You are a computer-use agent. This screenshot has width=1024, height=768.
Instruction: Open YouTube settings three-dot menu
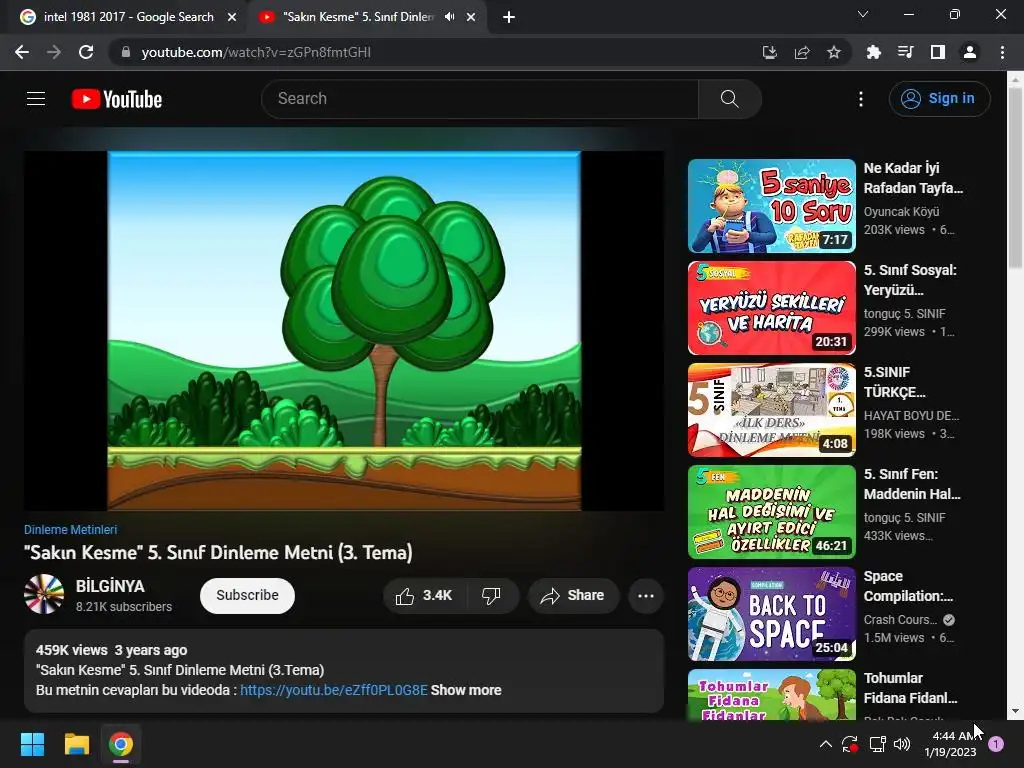[x=861, y=99]
